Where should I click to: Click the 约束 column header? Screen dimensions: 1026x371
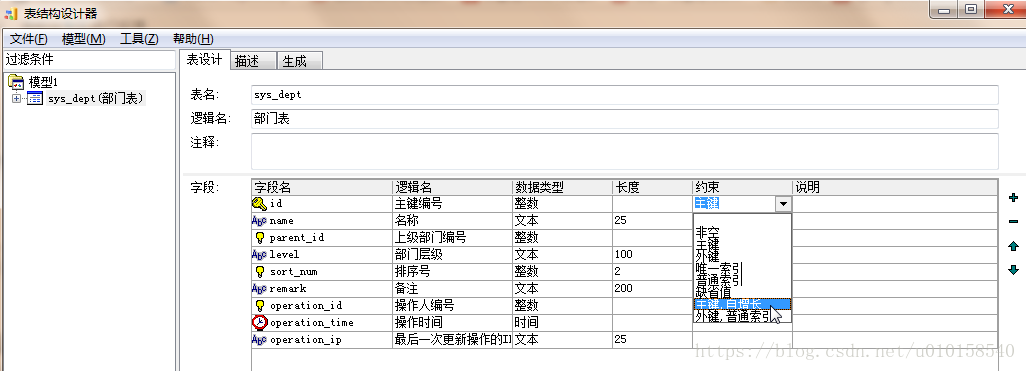point(742,187)
